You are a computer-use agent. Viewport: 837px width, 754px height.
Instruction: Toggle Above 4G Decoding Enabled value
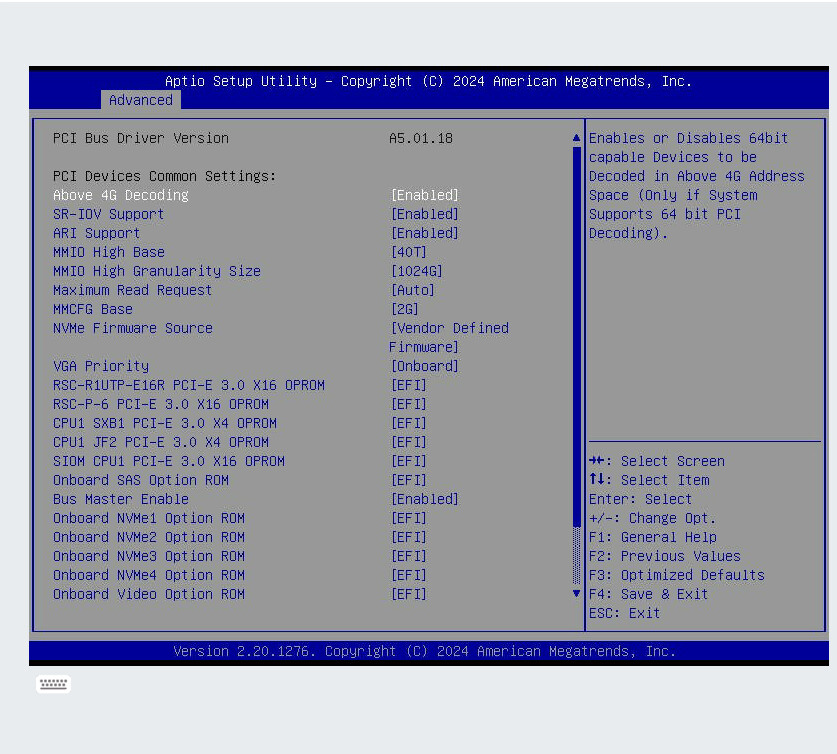(x=424, y=195)
